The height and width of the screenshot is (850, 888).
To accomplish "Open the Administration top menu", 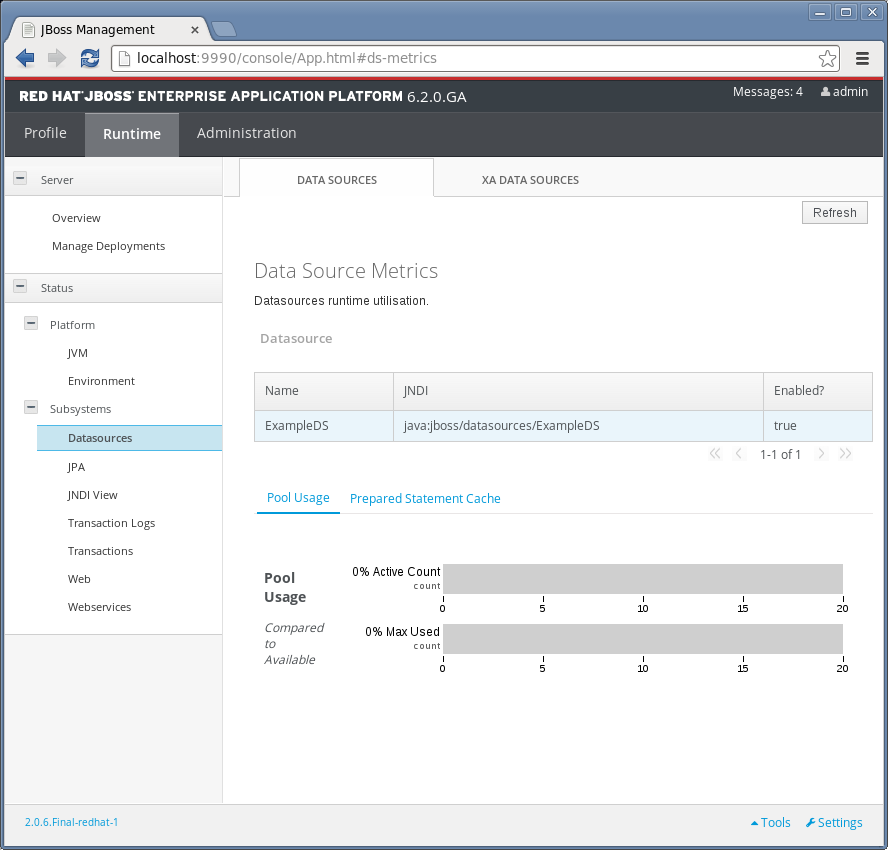I will (246, 133).
